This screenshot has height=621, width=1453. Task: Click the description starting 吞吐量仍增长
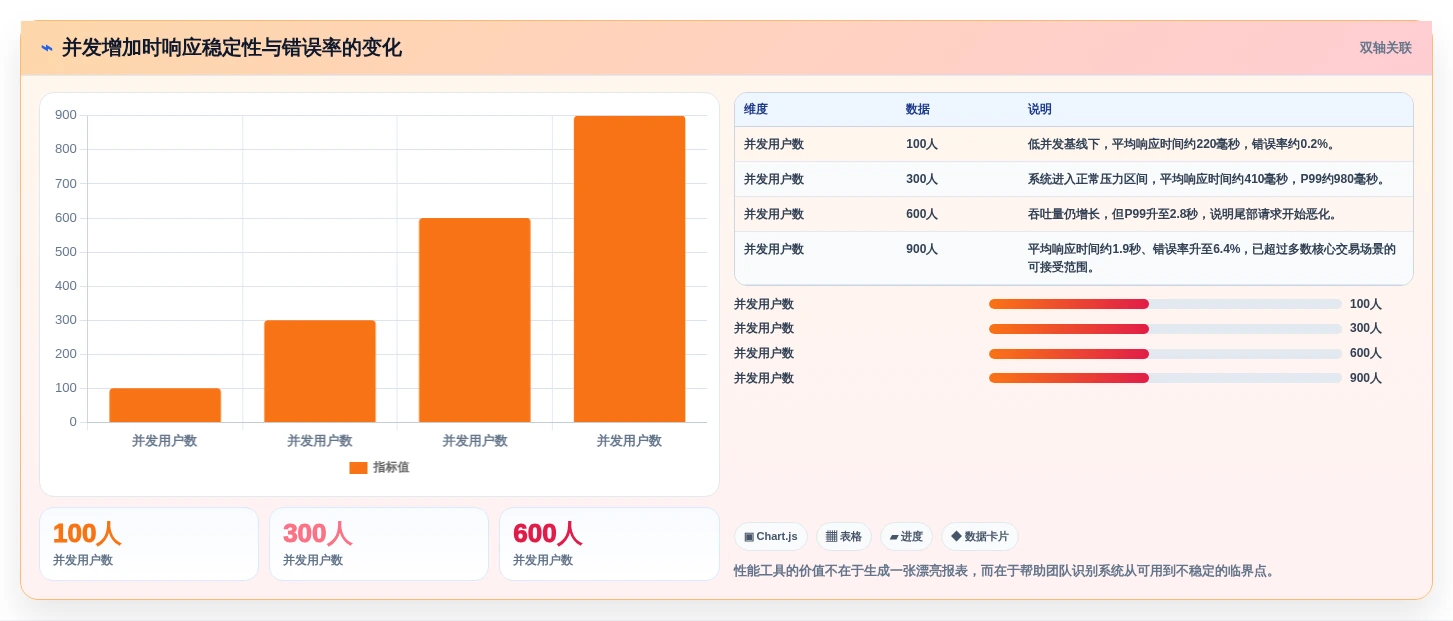1183,214
